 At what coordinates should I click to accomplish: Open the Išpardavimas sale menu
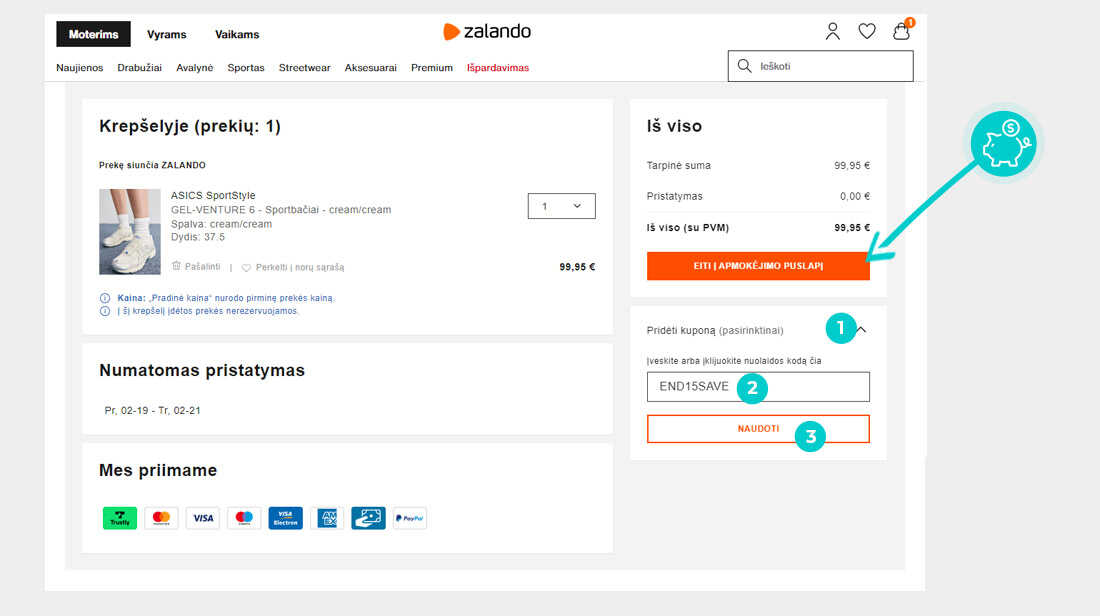(498, 68)
